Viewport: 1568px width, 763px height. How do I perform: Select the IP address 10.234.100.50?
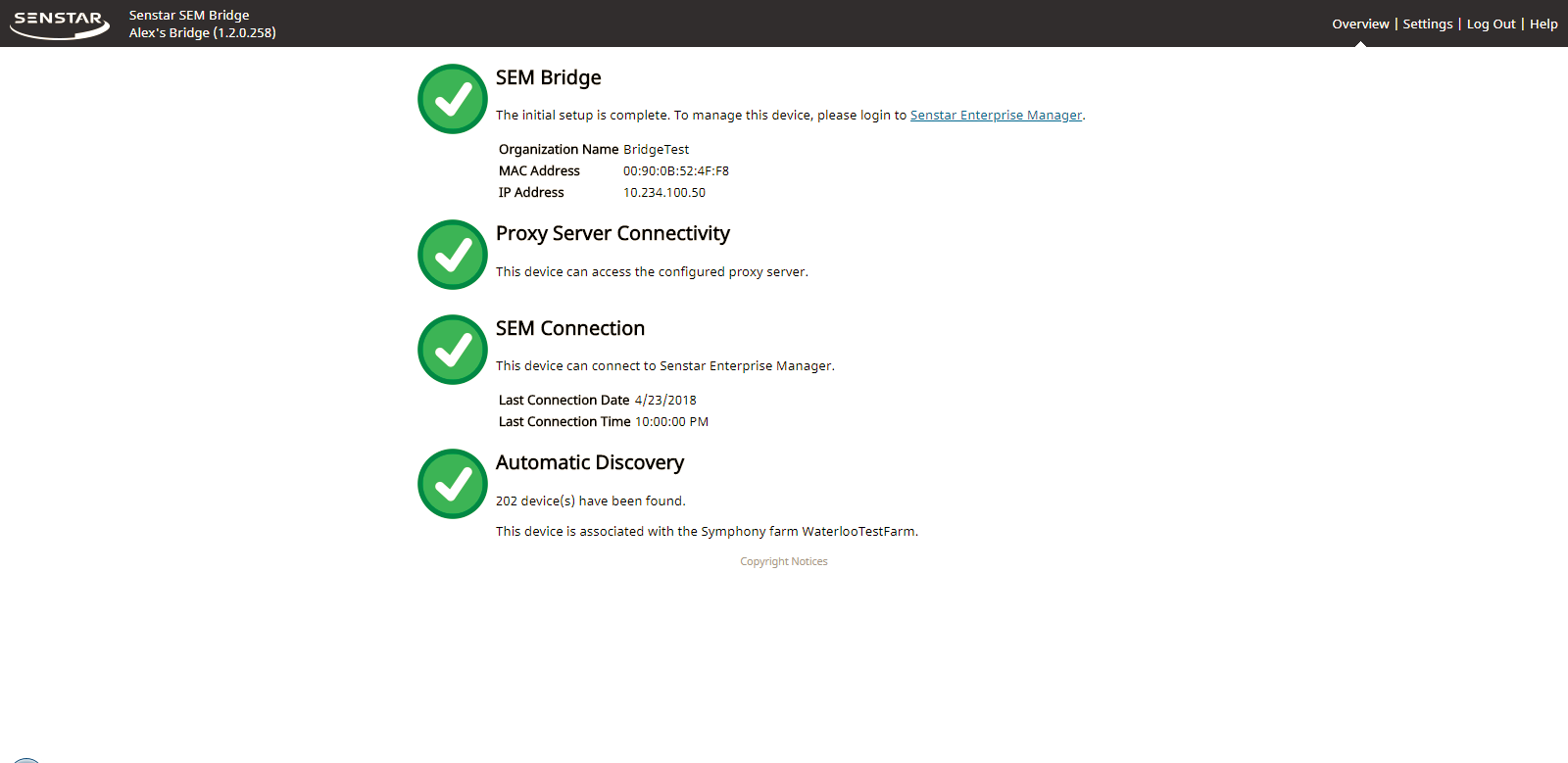click(x=664, y=192)
